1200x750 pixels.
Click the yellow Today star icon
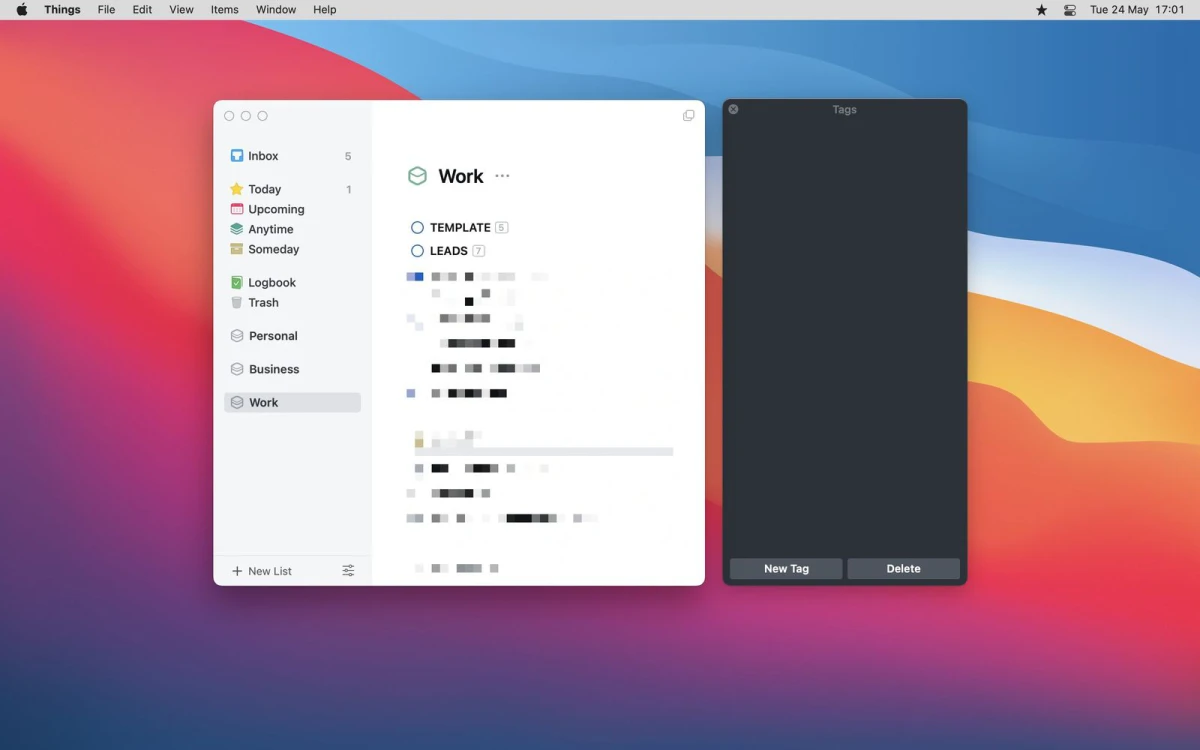[238, 189]
